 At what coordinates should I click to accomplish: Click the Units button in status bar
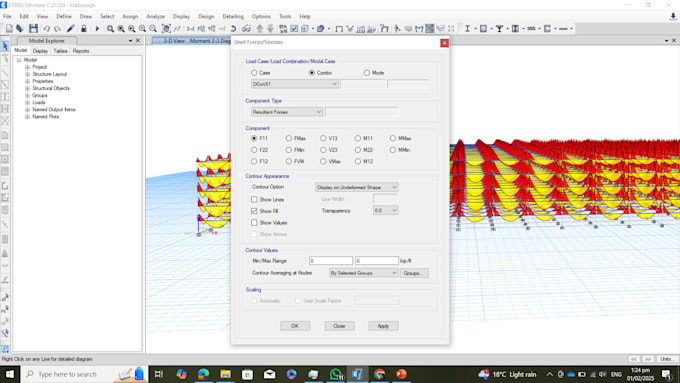tap(666, 359)
